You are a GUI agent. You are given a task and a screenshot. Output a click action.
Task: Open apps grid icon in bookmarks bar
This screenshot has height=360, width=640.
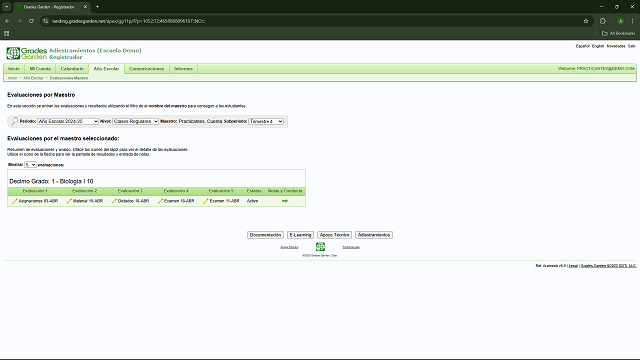[x=7, y=33]
